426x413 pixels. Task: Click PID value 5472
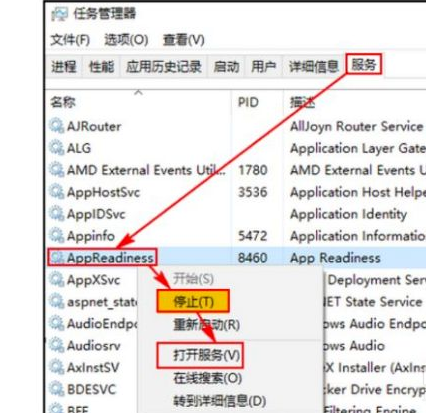[x=253, y=236]
